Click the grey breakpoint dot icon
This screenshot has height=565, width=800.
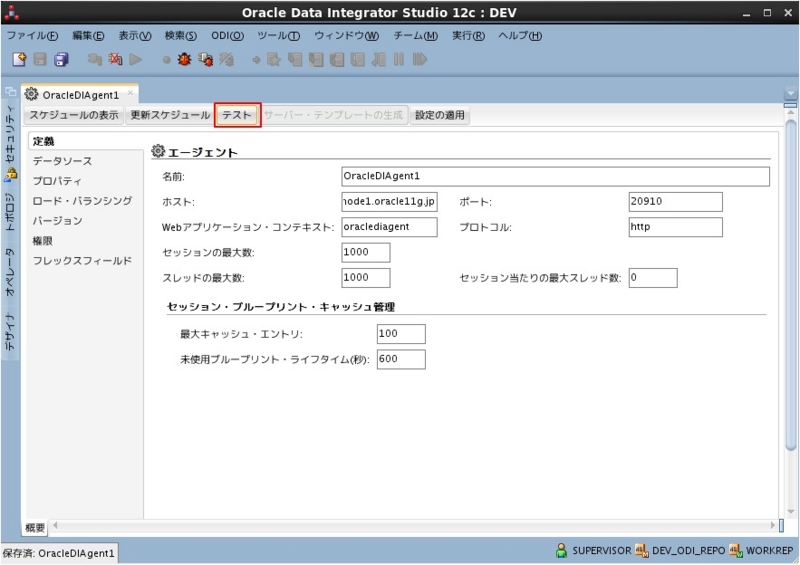click(166, 60)
